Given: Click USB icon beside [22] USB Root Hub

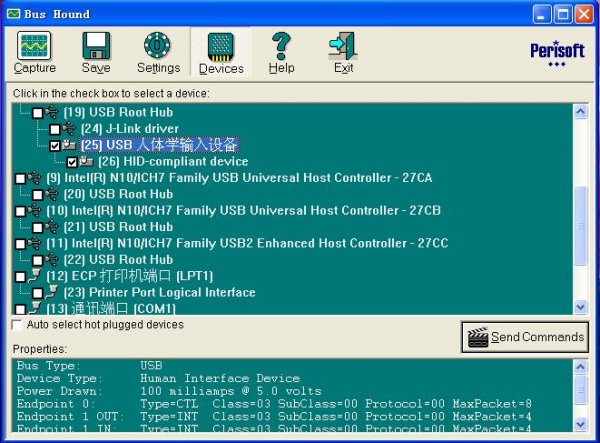Looking at the screenshot, I should click(51, 260).
